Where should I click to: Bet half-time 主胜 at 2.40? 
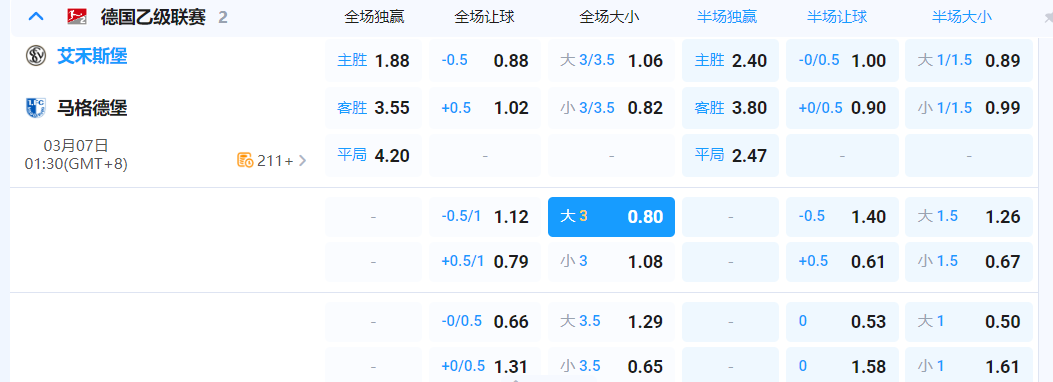pos(731,60)
